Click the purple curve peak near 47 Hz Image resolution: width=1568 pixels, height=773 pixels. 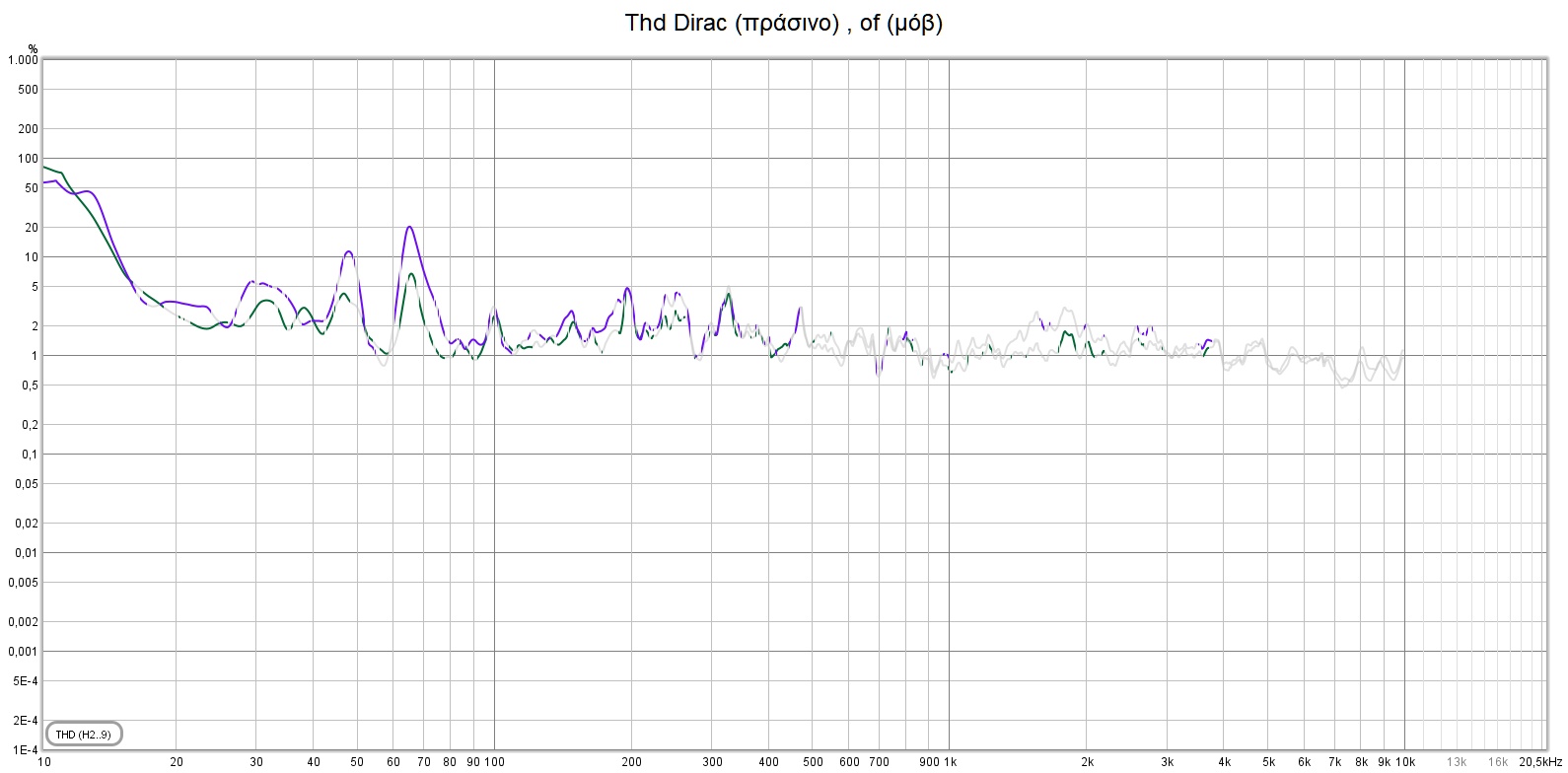click(348, 251)
